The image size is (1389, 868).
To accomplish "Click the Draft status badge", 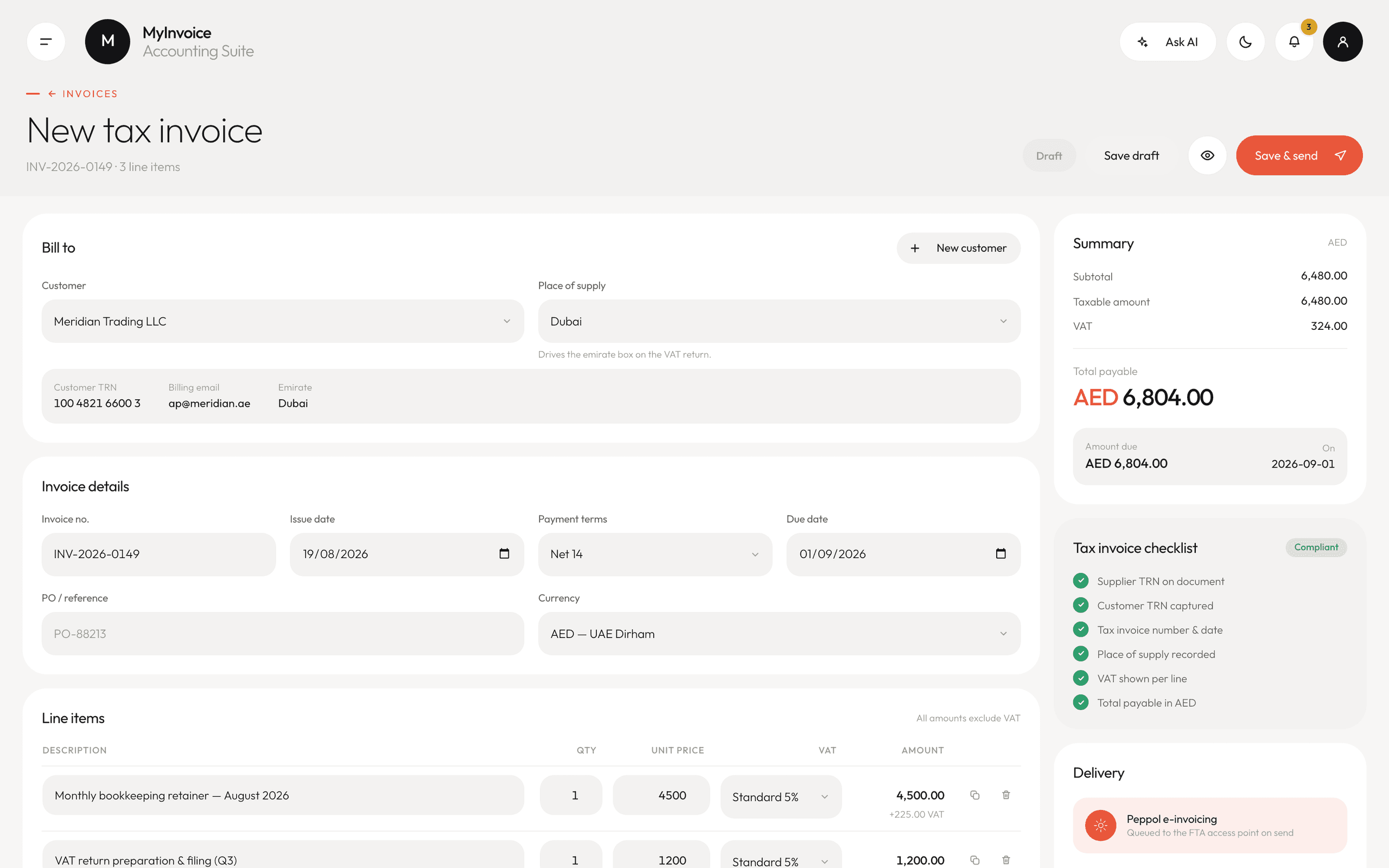I will click(1049, 156).
